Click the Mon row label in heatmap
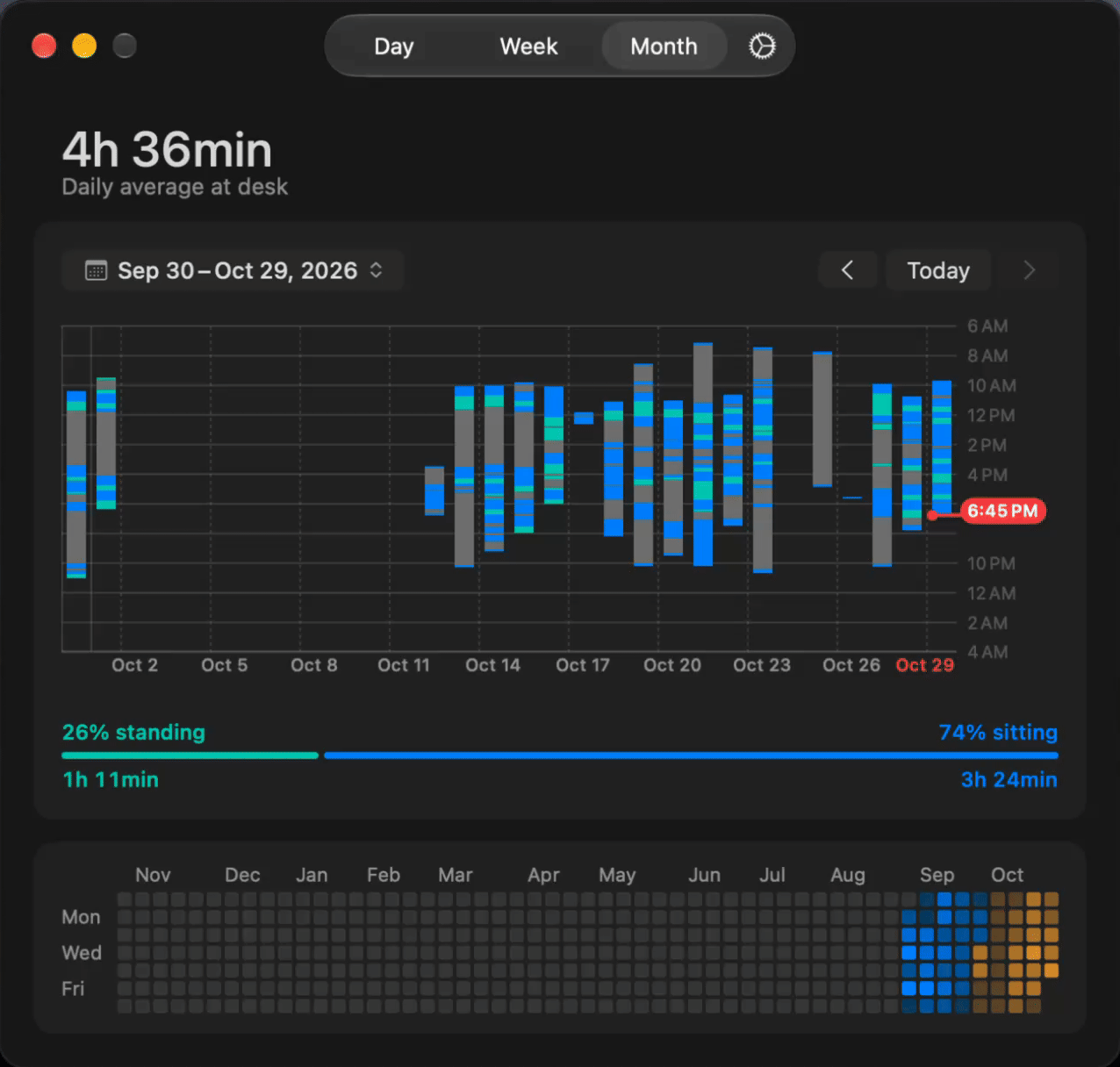 click(x=81, y=917)
